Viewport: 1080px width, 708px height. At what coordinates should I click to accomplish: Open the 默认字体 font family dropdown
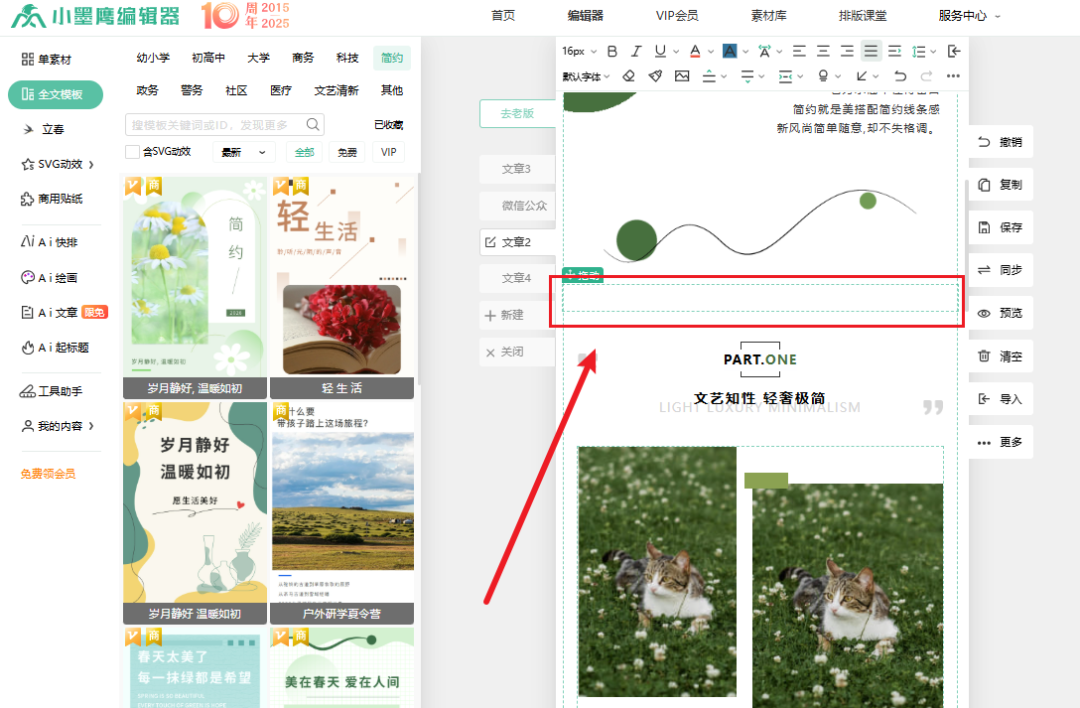pos(585,76)
